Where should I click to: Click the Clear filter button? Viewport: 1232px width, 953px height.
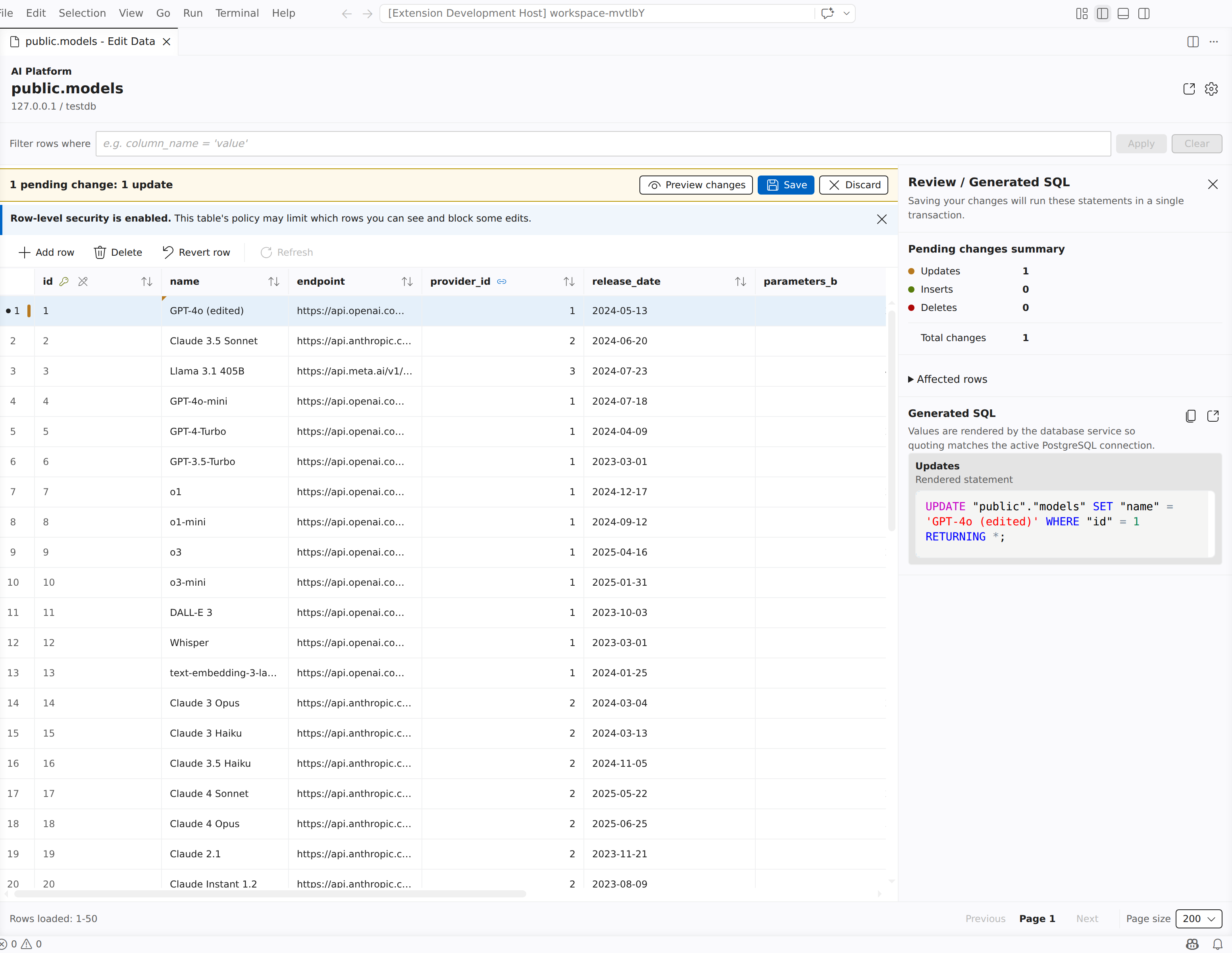pos(1196,144)
